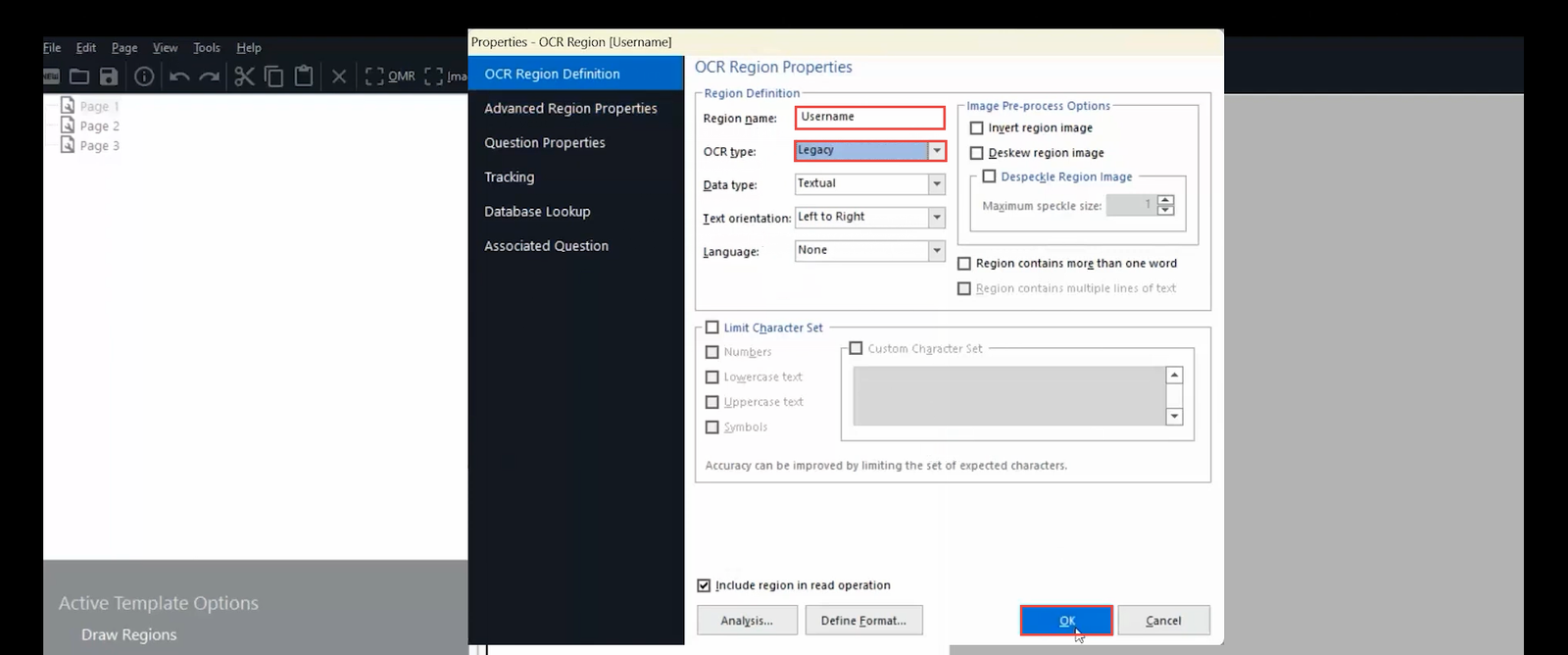
Task: Select Page 2 in the page tree
Action: coord(99,126)
